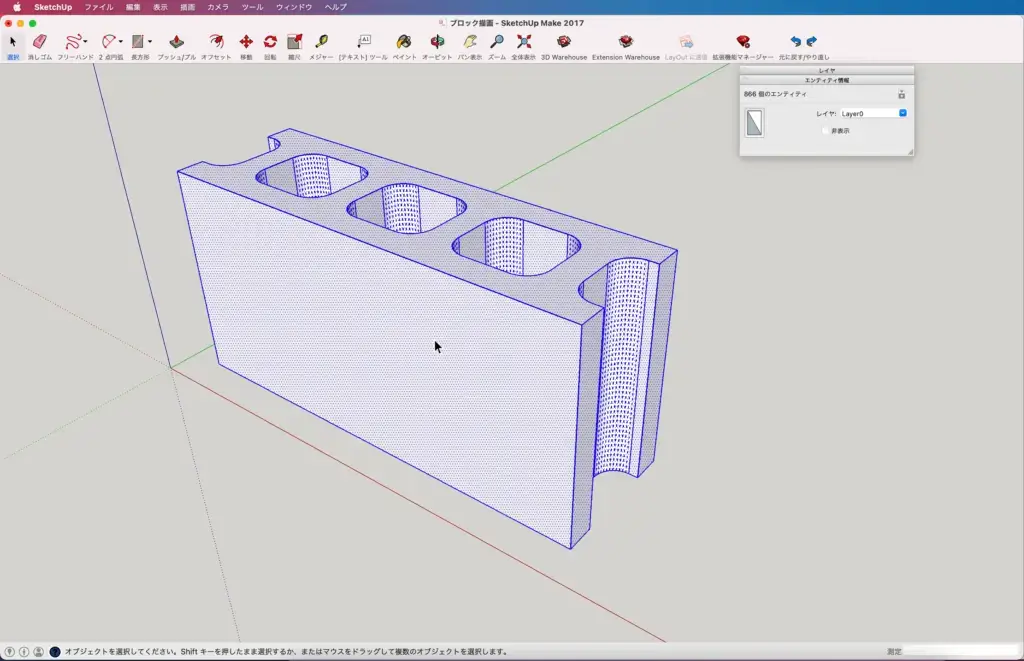Open the ファイル menu
Image resolution: width=1024 pixels, height=661 pixels.
pos(99,7)
